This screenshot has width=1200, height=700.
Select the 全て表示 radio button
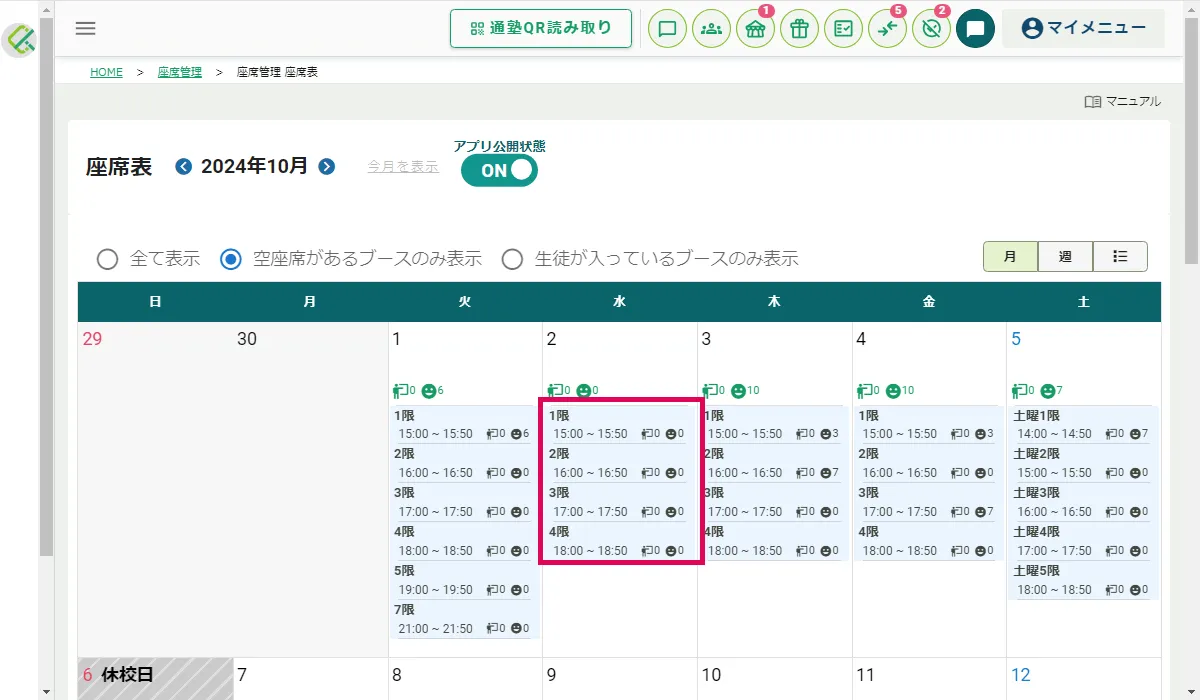[107, 259]
